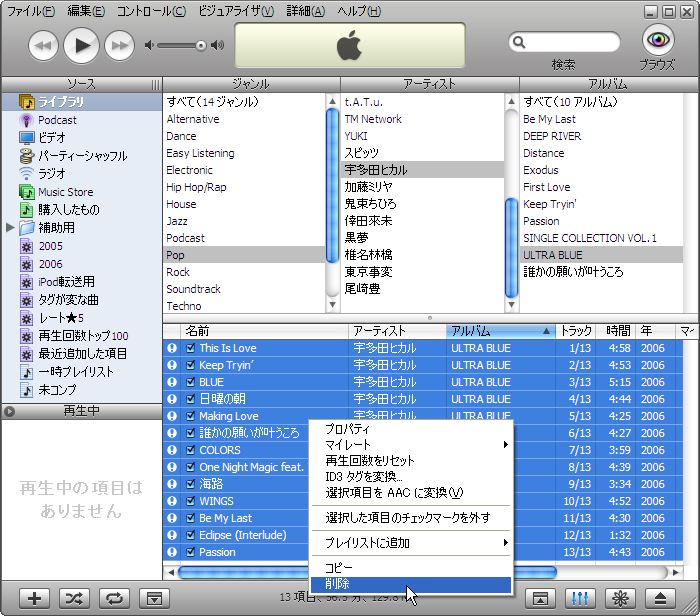Viewport: 700px width, 616px height.
Task: Click the exclamation icon beside Be My Last
Action: tap(172, 518)
